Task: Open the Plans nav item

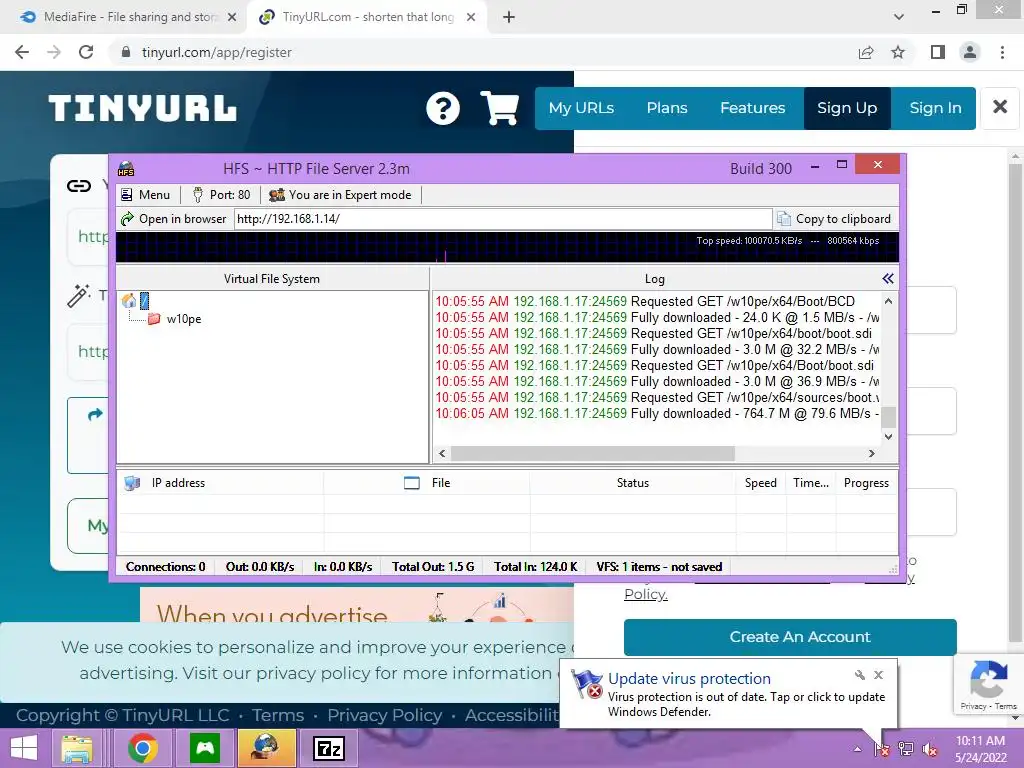Action: pyautogui.click(x=667, y=108)
